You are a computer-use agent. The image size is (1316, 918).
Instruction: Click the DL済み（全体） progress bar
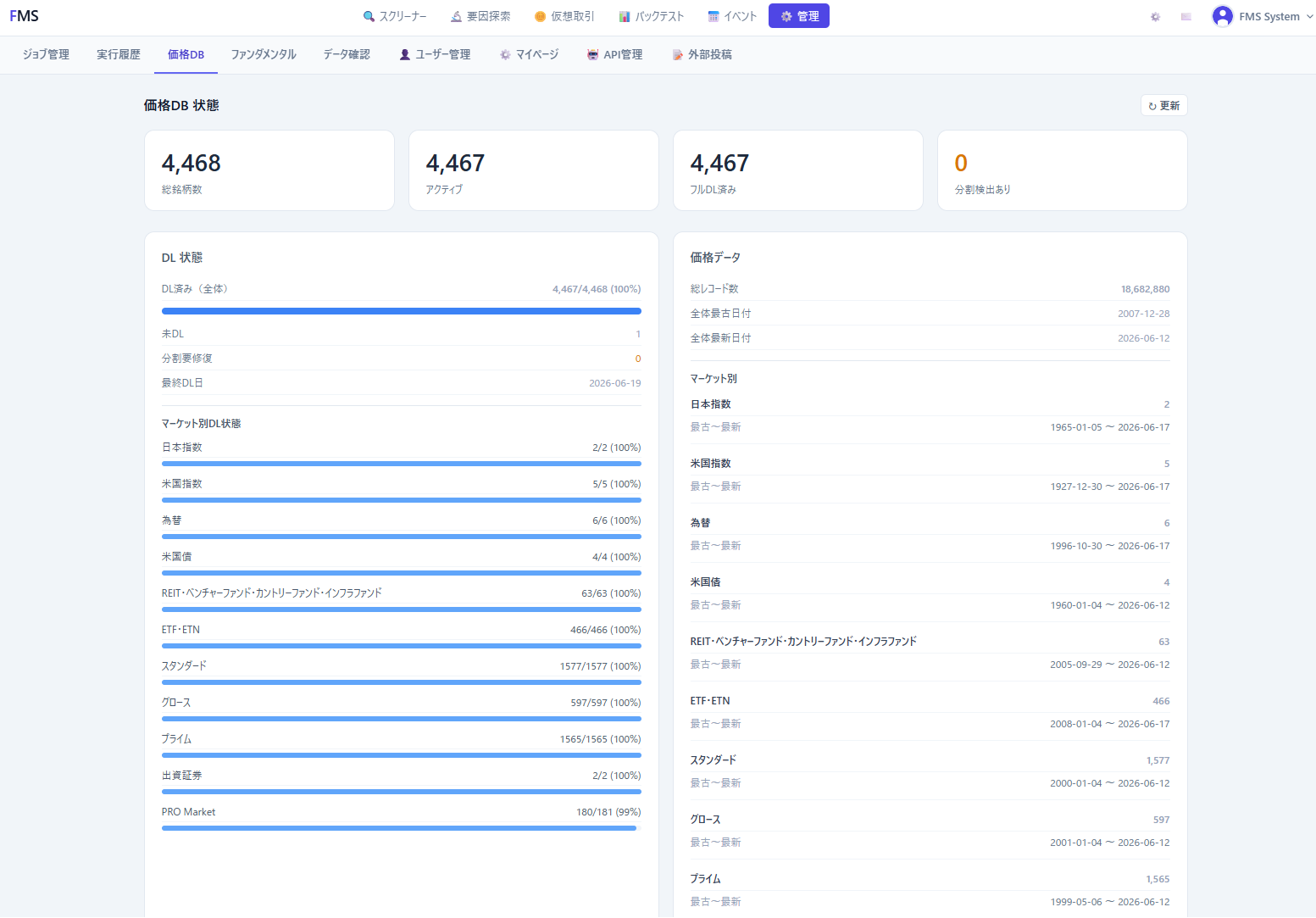402,311
